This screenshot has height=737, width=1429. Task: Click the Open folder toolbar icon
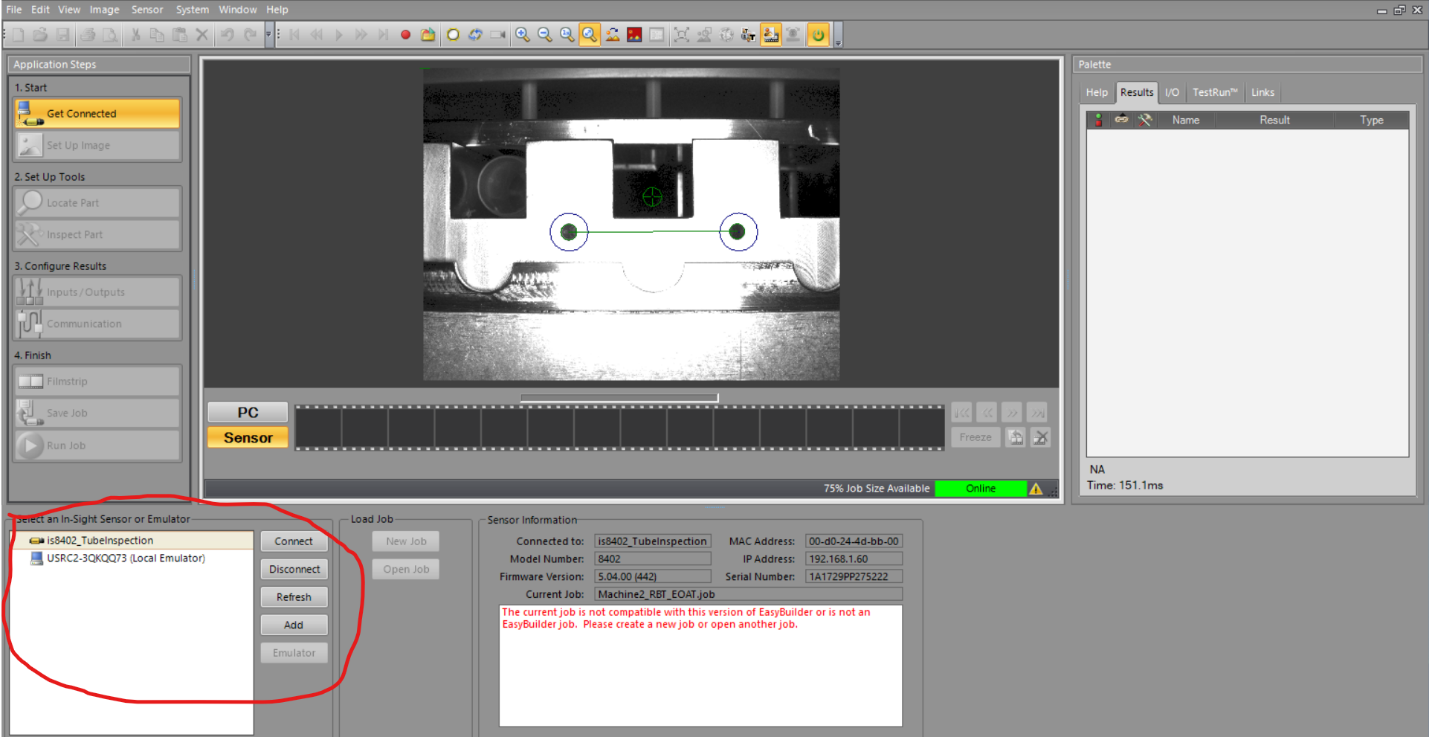coord(40,34)
